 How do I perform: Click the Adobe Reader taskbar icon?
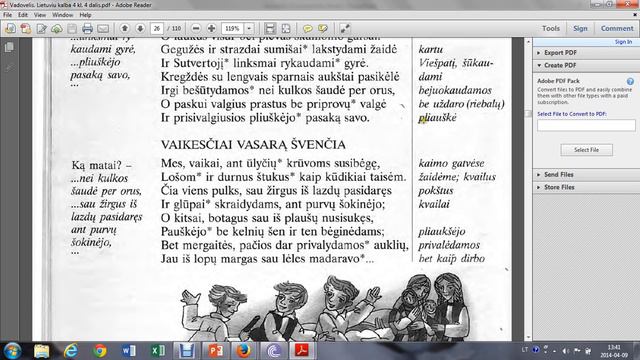[302, 351]
